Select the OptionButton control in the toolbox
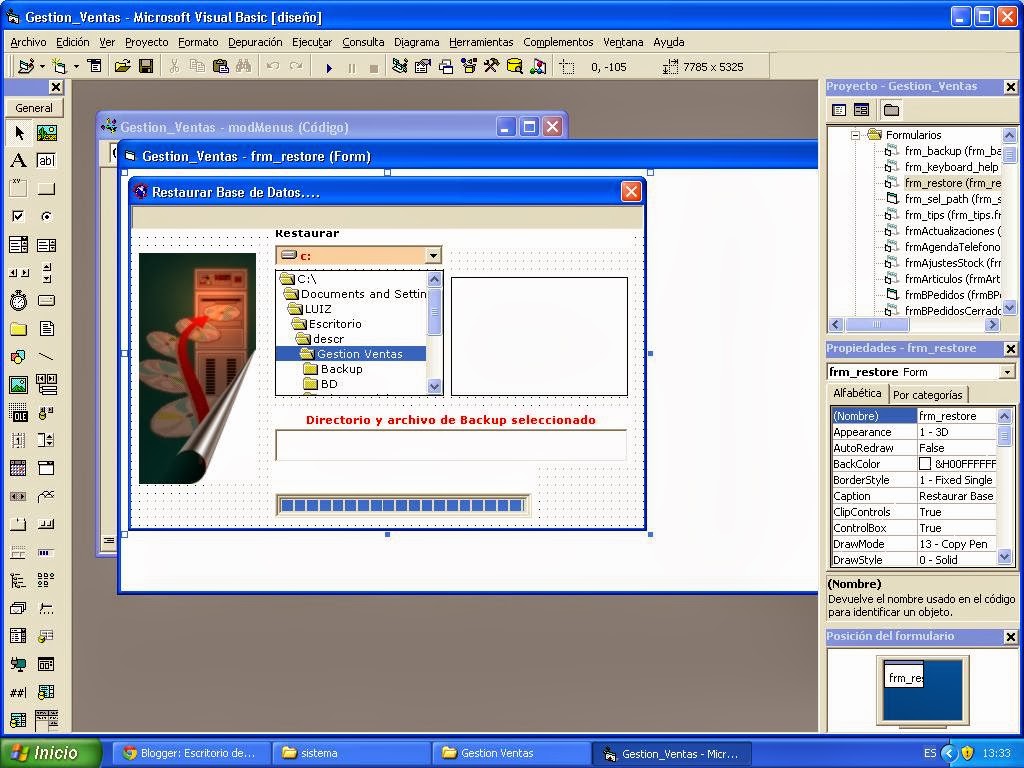The width and height of the screenshot is (1024, 768). [x=46, y=216]
